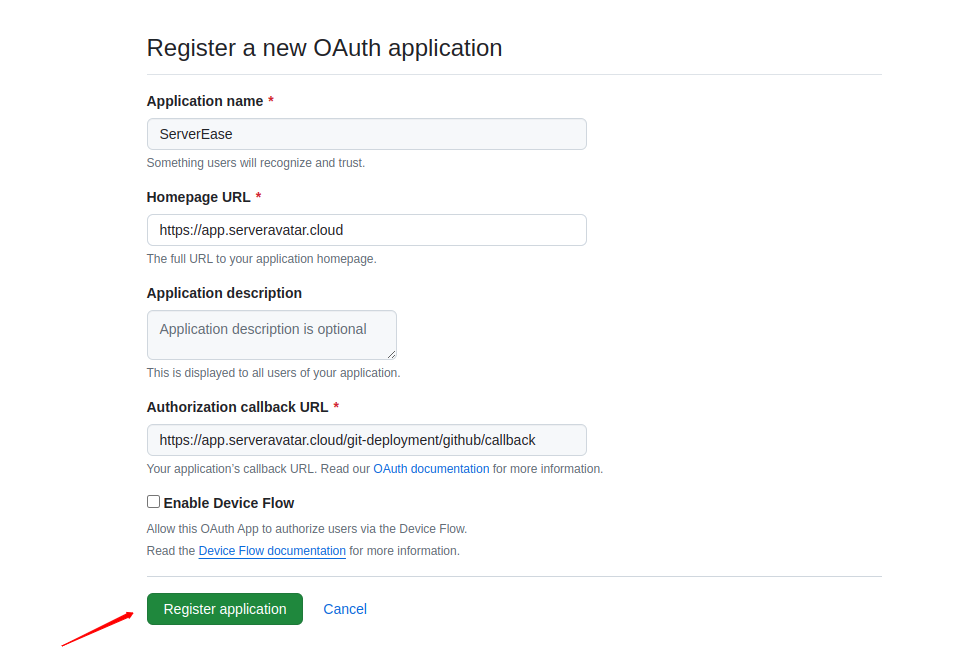Click the description textarea resize handle
Screen dimensions: 976x665
pos(392,354)
